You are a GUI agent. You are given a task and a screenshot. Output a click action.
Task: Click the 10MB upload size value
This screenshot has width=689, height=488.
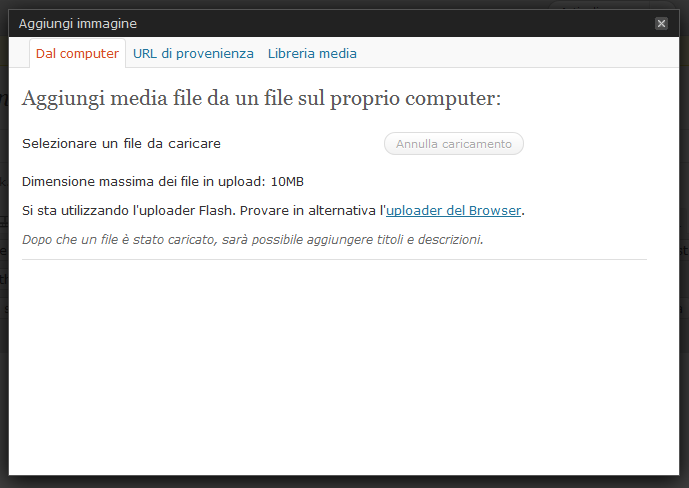(x=287, y=181)
